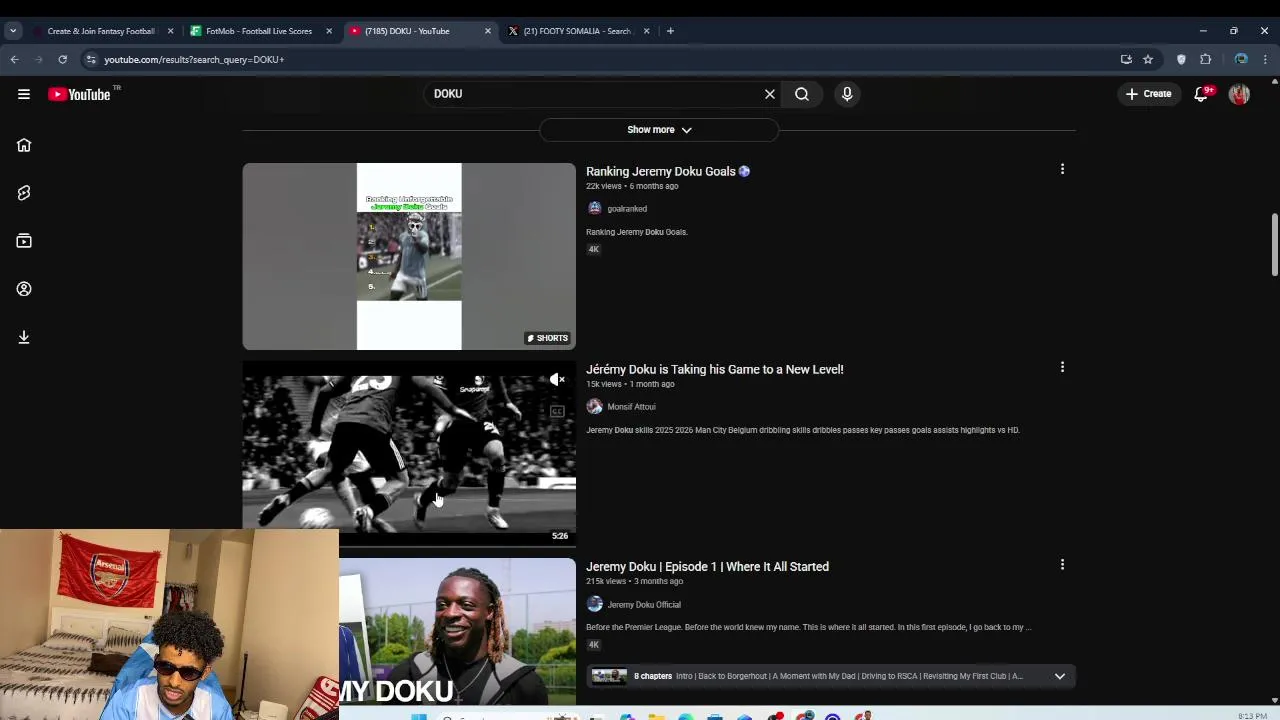1280x720 pixels.
Task: Open the You section in the sidebar
Action: tap(24, 289)
